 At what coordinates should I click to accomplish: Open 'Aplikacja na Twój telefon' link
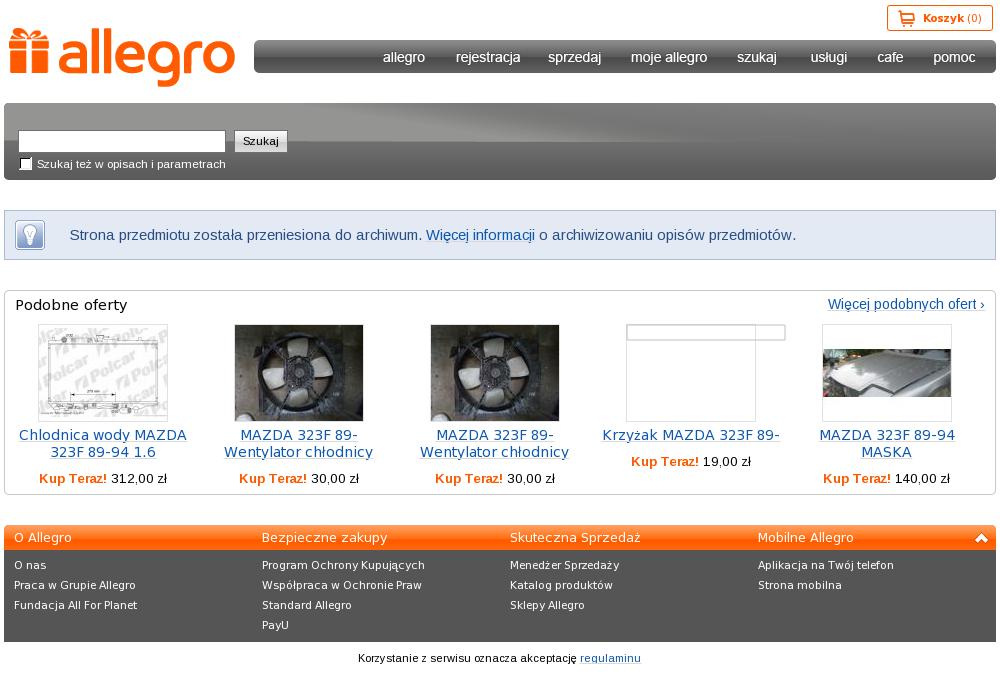coord(826,565)
